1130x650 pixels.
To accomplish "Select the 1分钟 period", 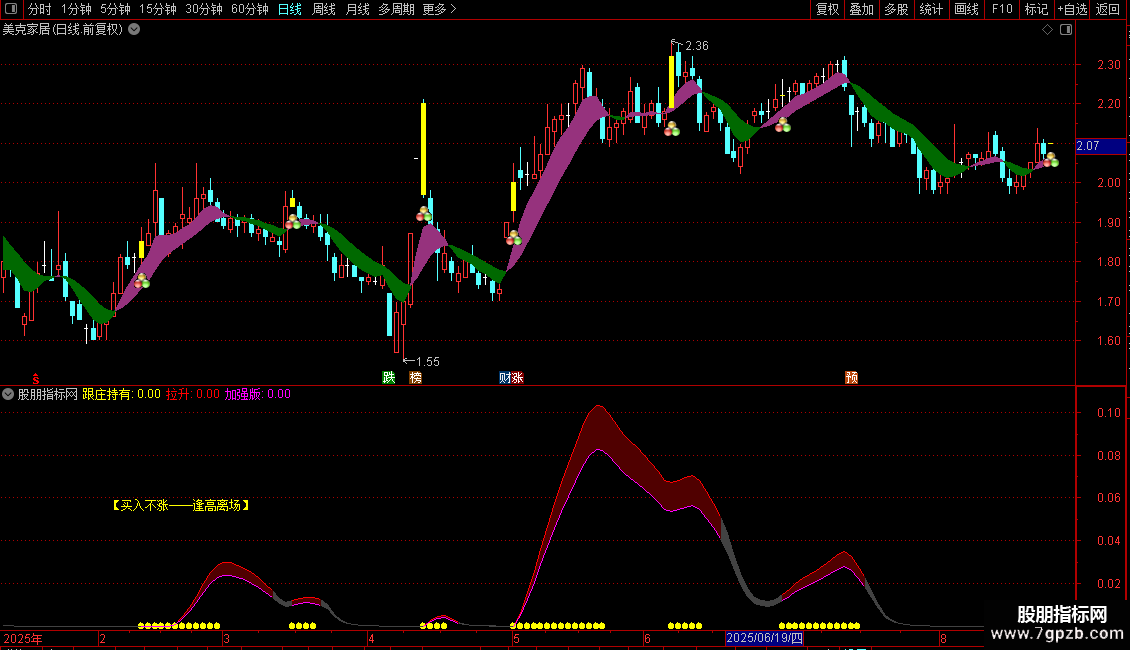I will [76, 9].
